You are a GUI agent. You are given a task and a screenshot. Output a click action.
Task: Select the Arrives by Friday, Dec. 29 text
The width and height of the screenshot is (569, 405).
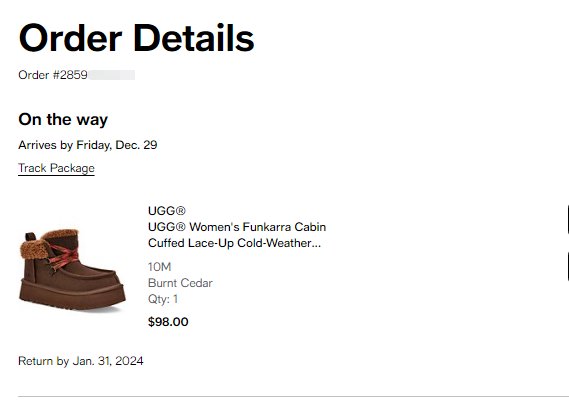tap(88, 145)
